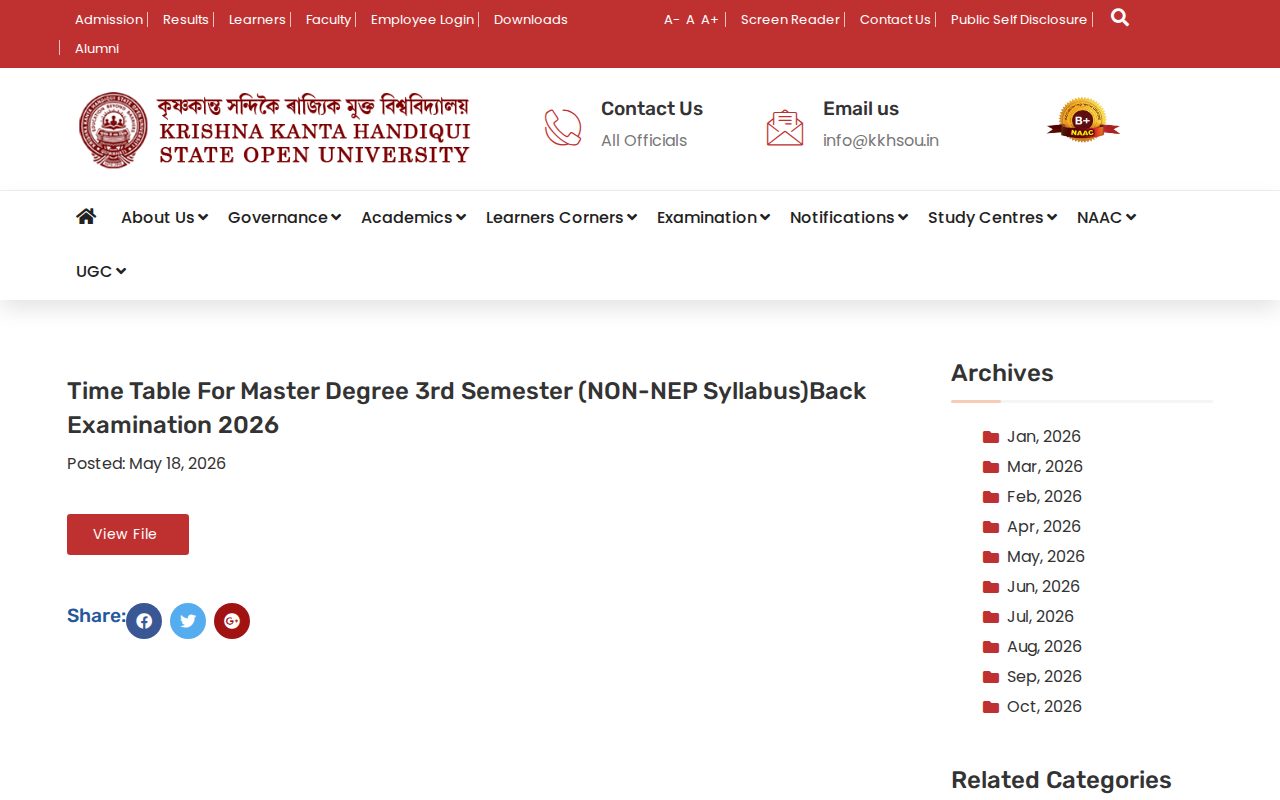Click the Time Table post title
The image size is (1280, 800).
click(467, 408)
